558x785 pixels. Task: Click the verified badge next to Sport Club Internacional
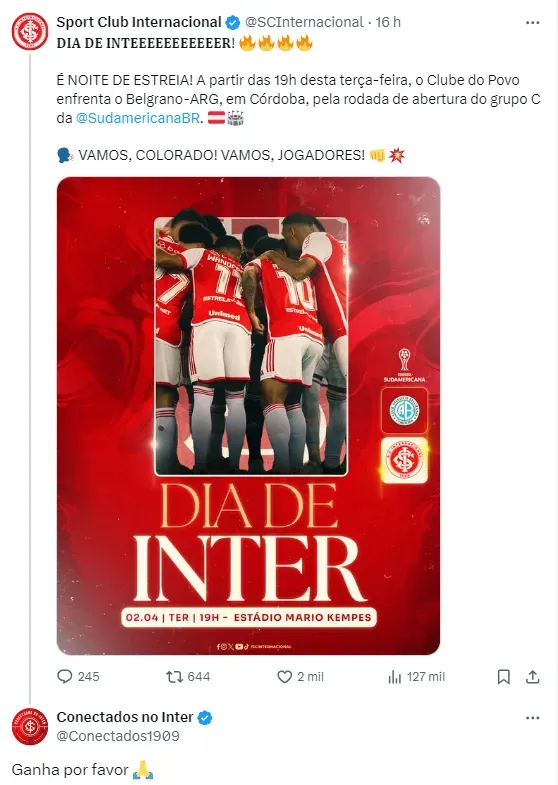[x=233, y=23]
